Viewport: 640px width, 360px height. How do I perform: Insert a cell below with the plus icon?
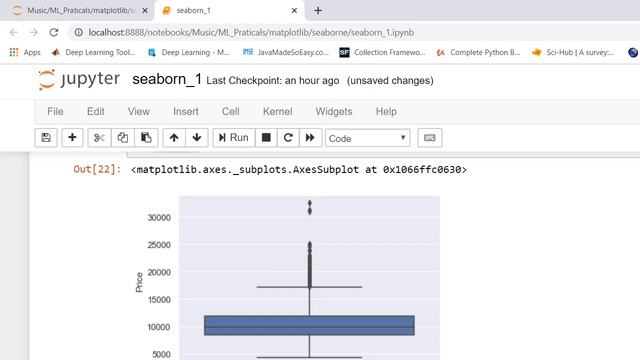point(72,138)
